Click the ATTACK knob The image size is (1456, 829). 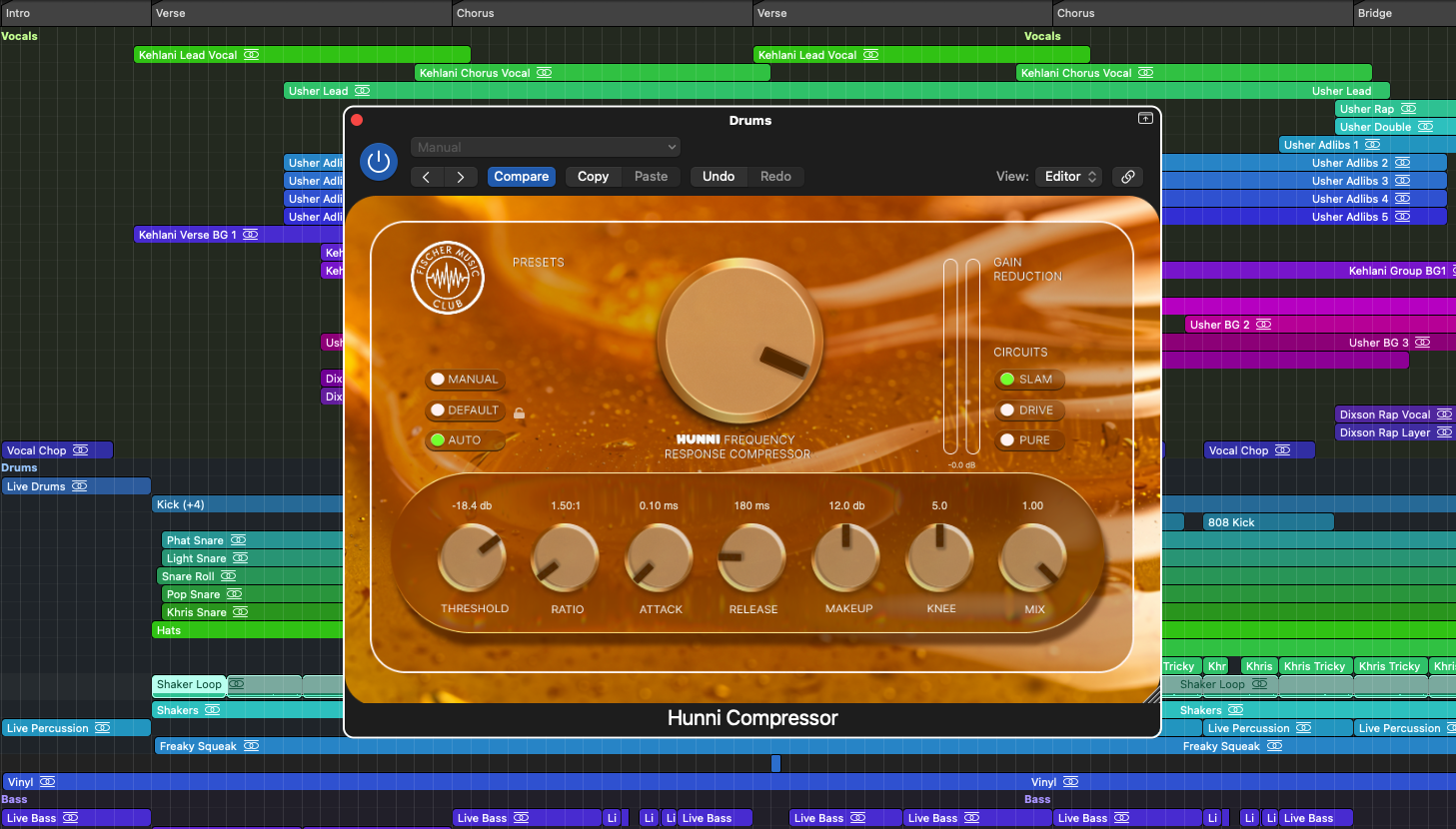pos(660,558)
